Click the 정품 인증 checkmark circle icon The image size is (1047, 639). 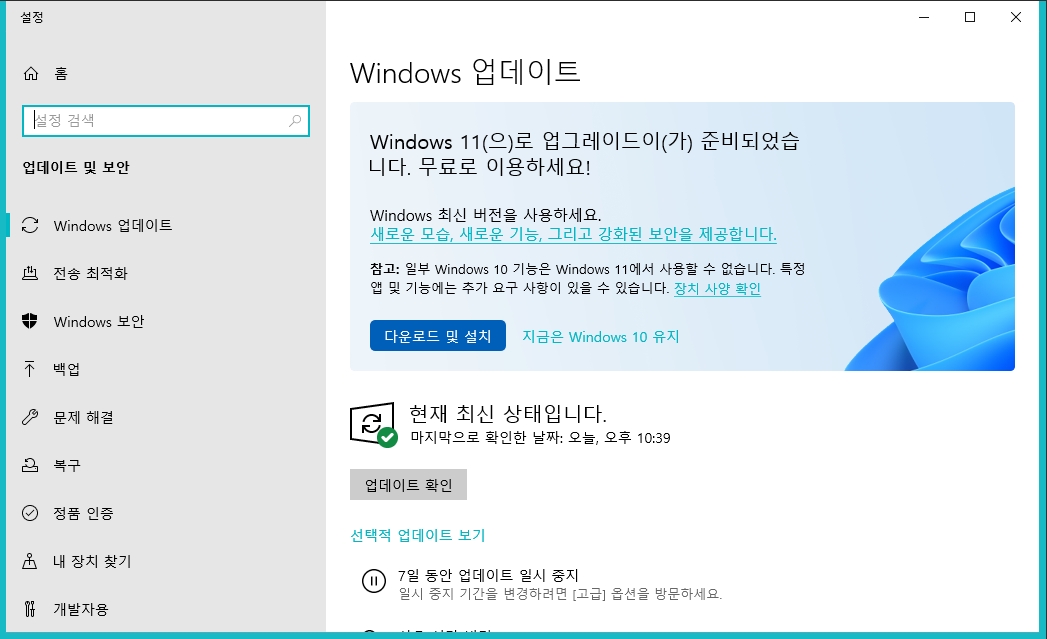coord(30,513)
